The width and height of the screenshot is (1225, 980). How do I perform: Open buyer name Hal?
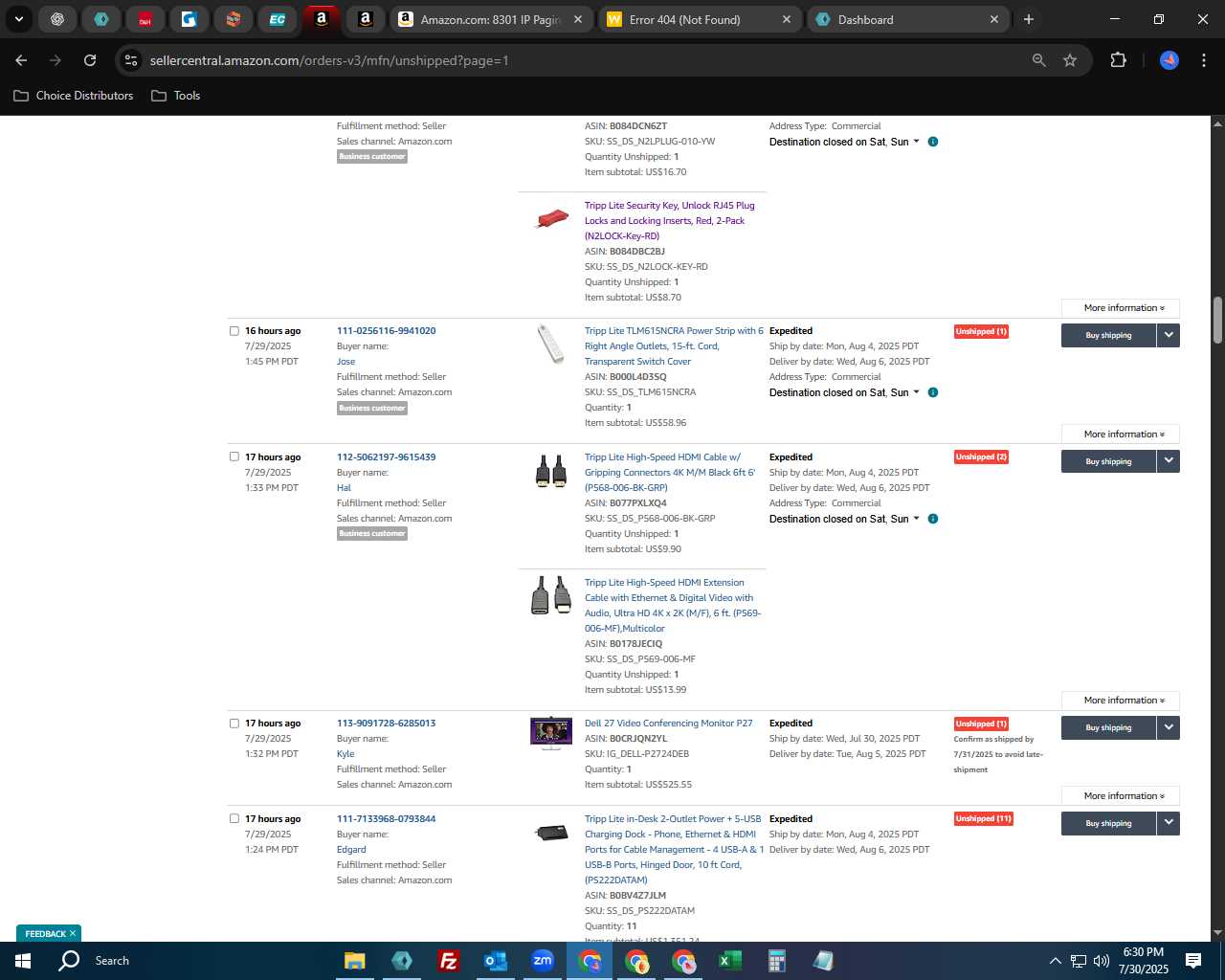[344, 488]
